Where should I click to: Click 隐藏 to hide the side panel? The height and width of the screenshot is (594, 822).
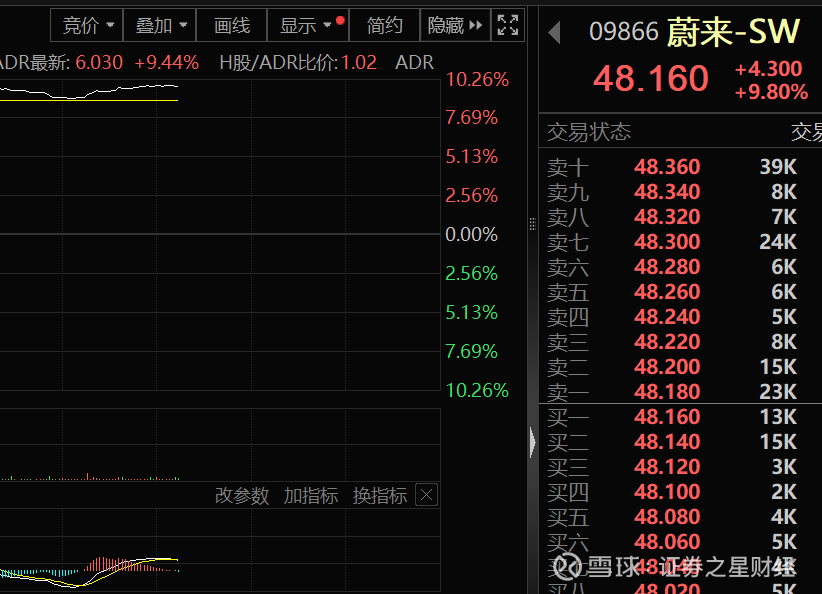tap(455, 25)
